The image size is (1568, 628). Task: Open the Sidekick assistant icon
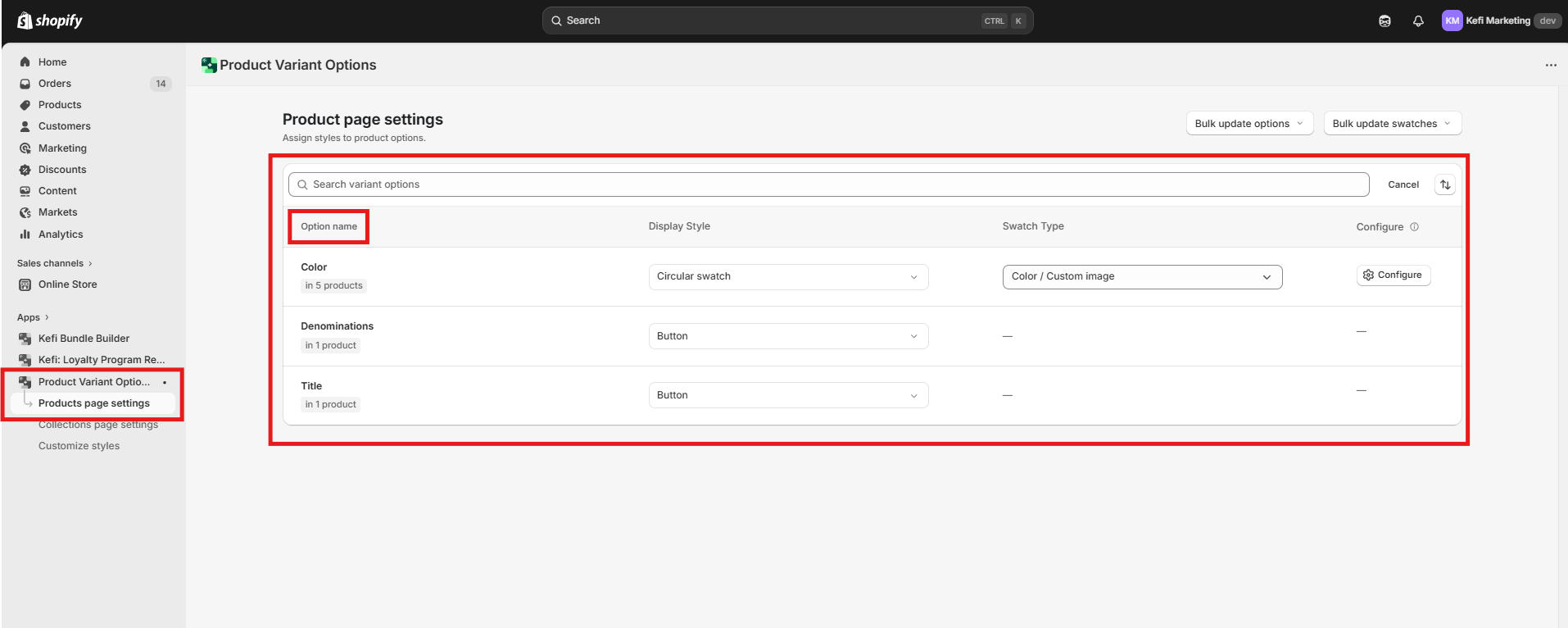tap(1384, 21)
